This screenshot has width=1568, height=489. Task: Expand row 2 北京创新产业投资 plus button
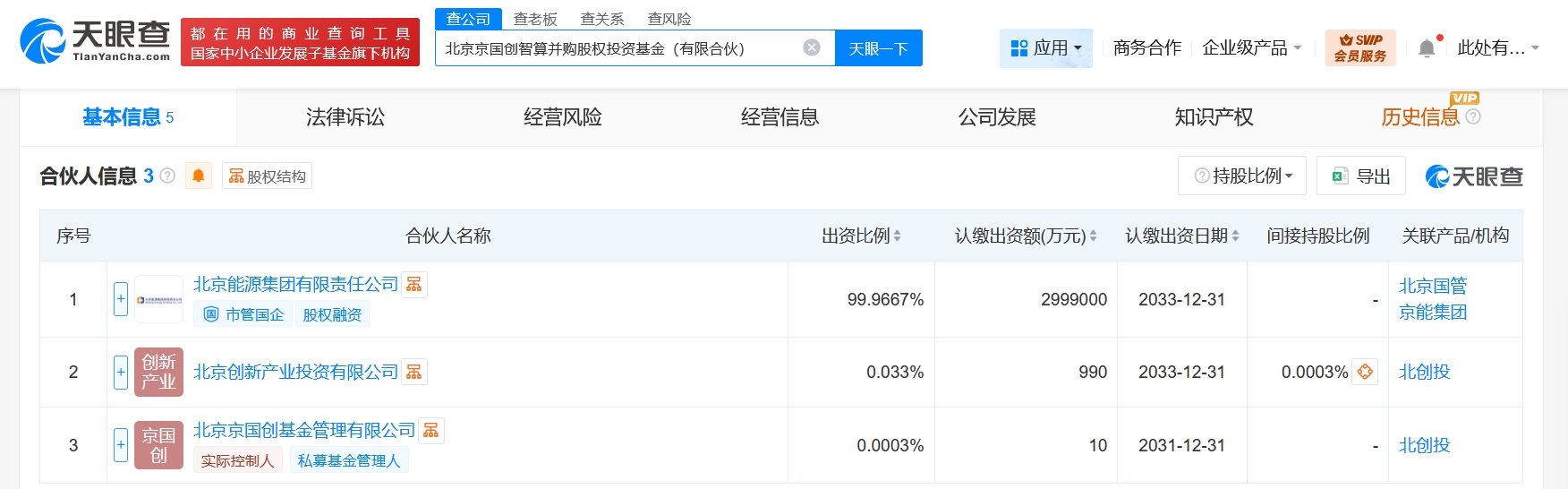click(121, 372)
